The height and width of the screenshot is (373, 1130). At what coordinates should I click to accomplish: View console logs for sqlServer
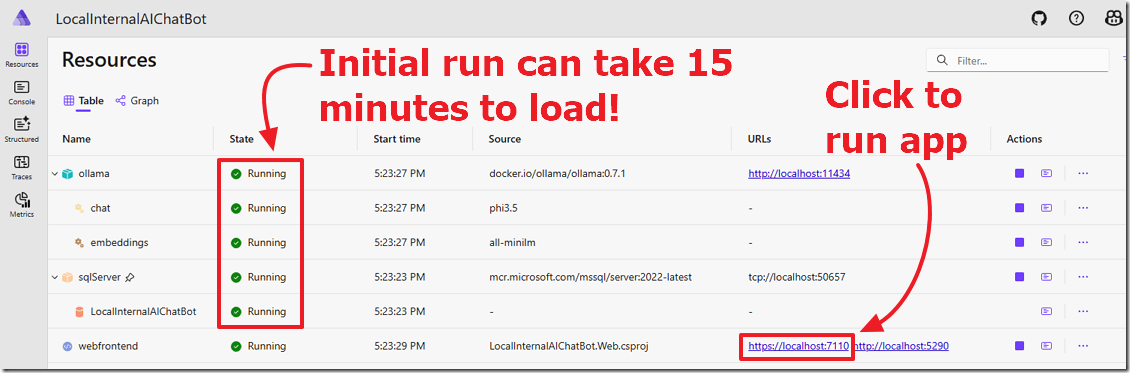(x=1046, y=277)
